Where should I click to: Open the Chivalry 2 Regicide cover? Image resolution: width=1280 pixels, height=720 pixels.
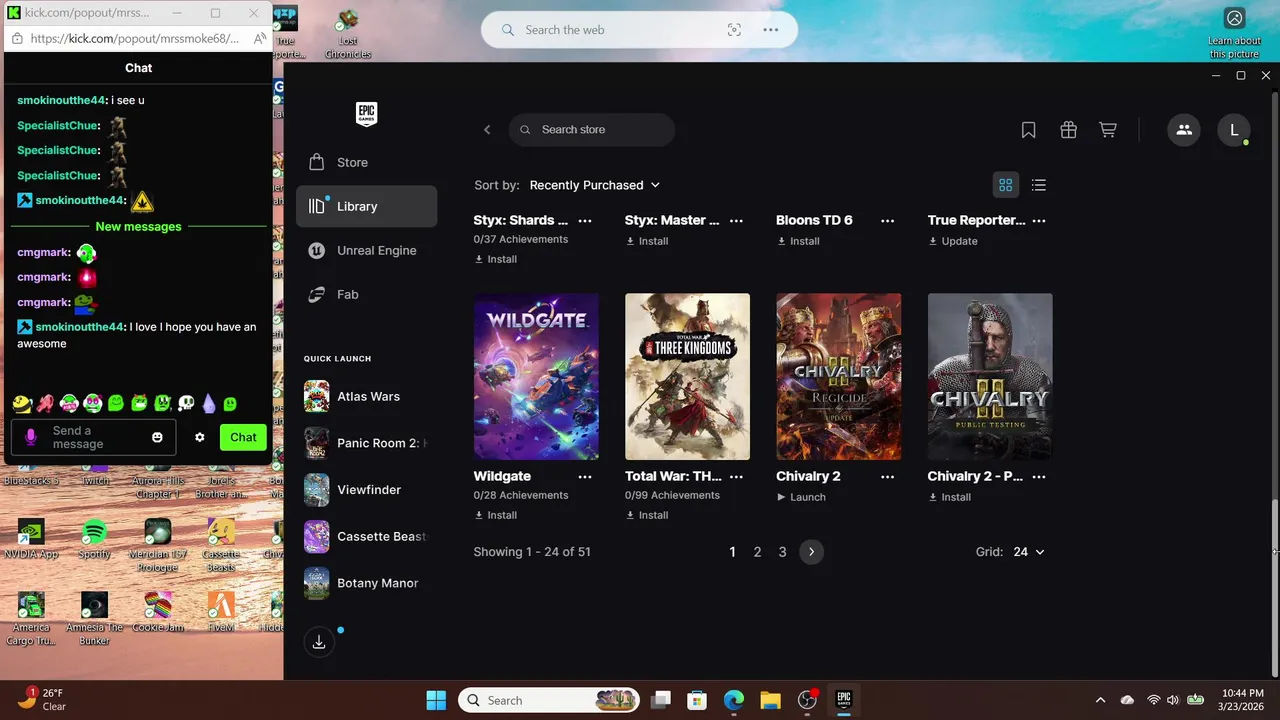click(838, 376)
